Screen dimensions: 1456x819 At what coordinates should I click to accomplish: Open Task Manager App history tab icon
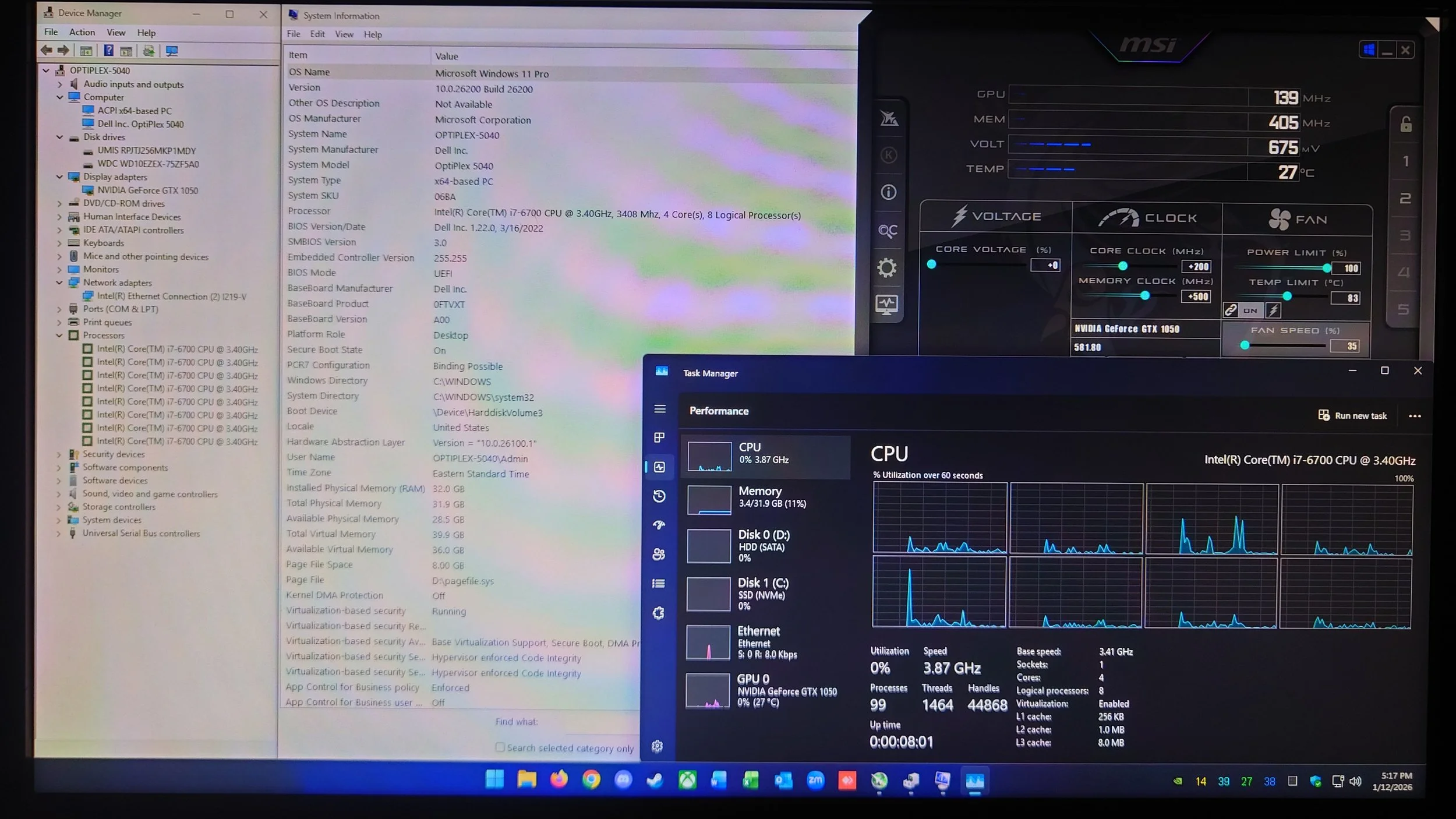(659, 496)
